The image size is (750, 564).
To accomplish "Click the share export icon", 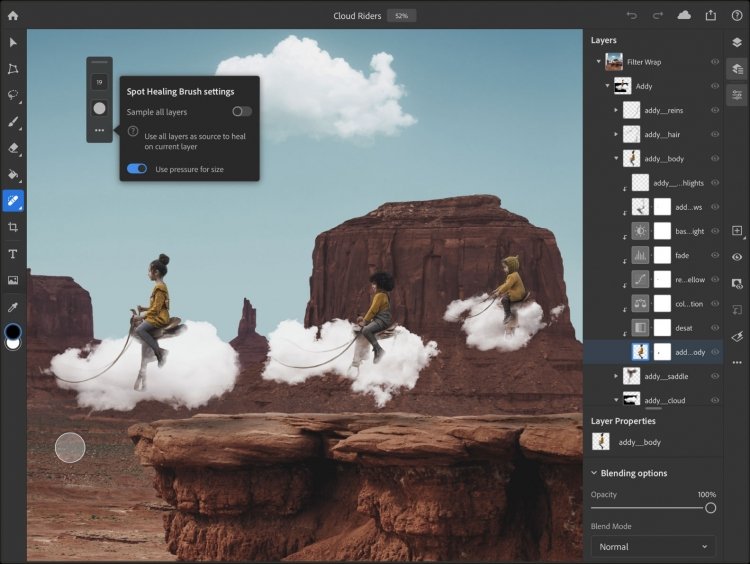I will (x=711, y=15).
